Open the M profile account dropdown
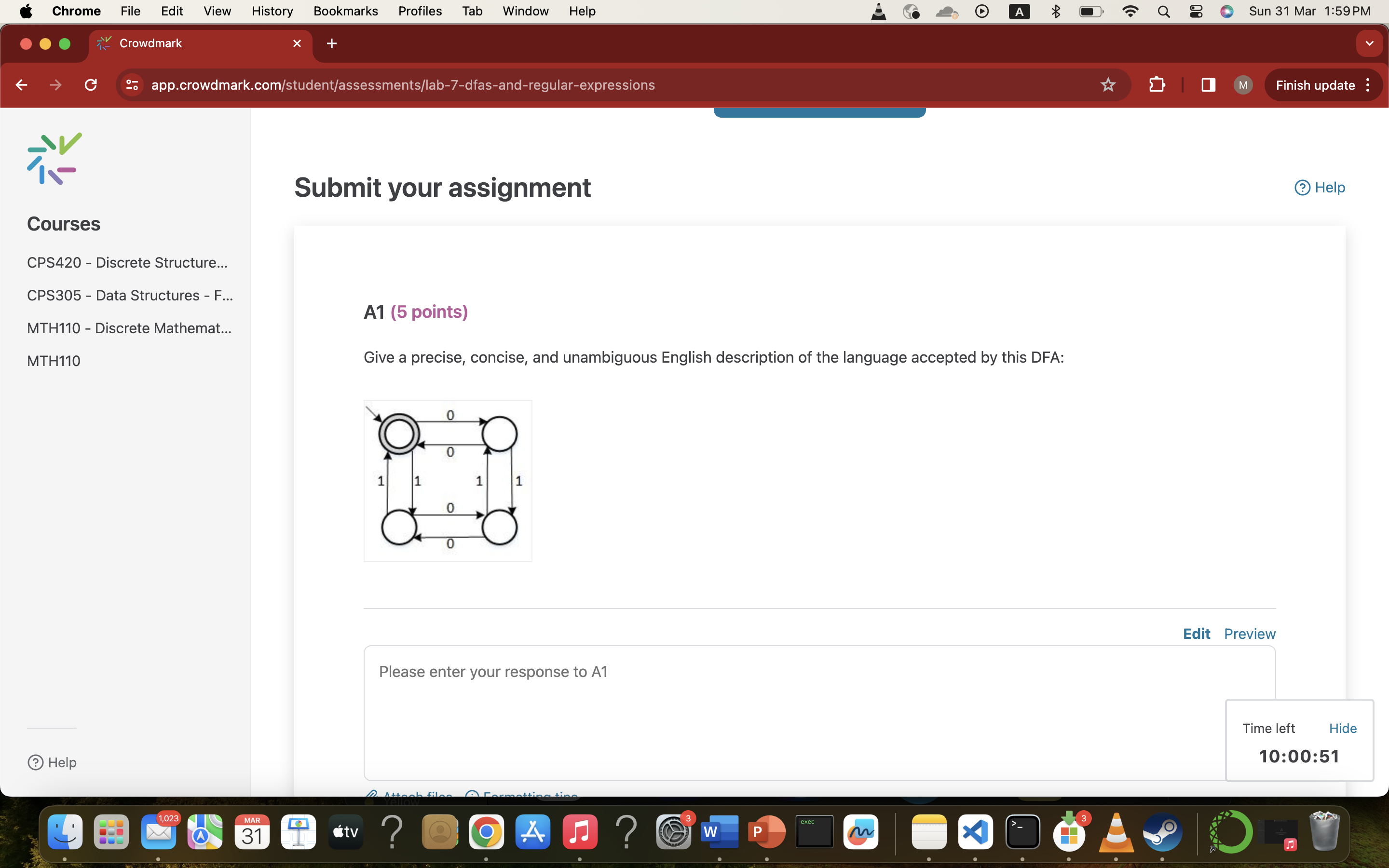This screenshot has width=1389, height=868. click(x=1243, y=84)
